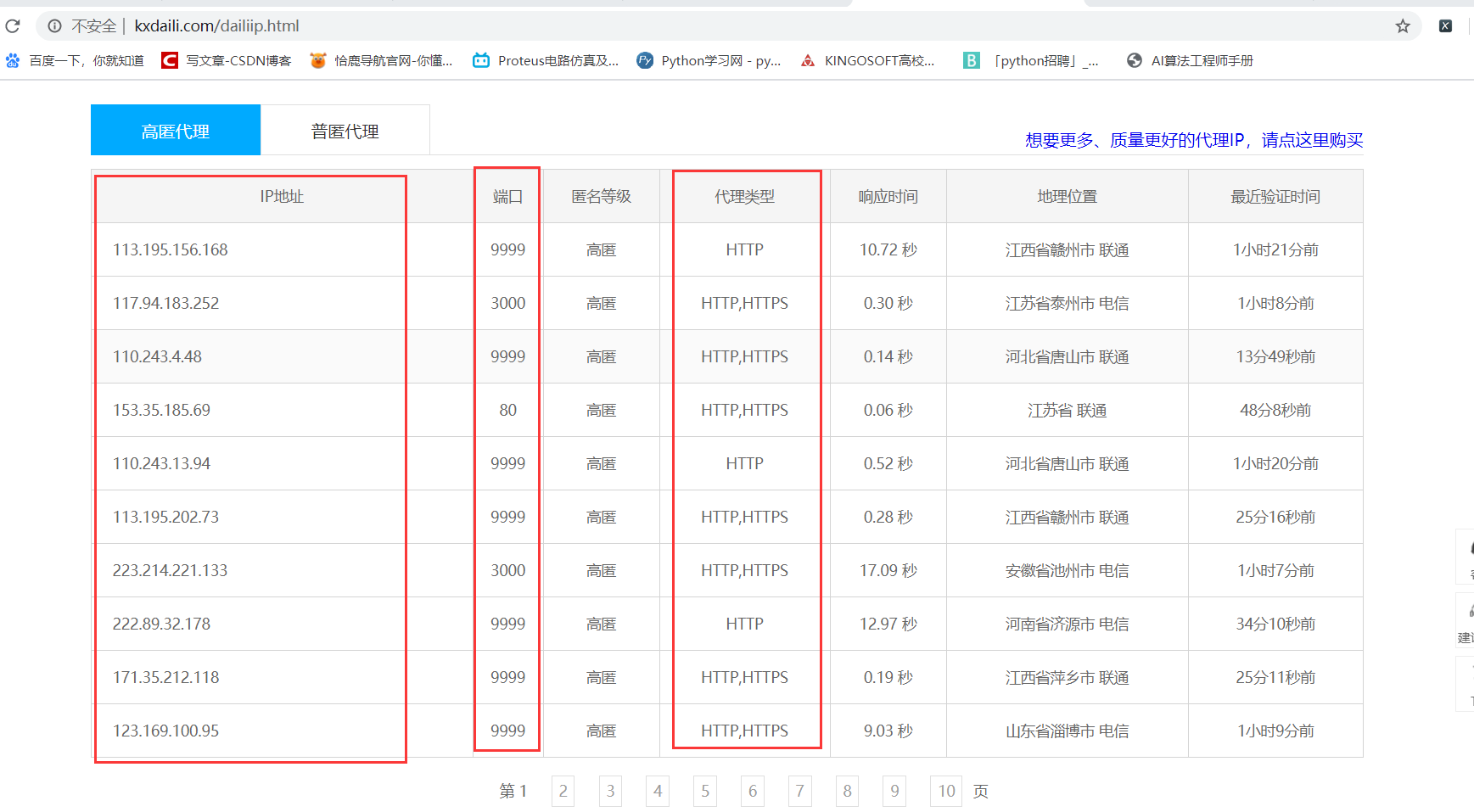
Task: Go to page 3 of the proxy list
Action: [610, 791]
